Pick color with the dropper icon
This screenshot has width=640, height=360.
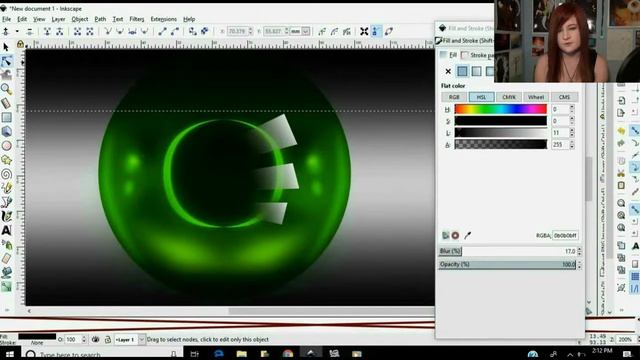467,235
